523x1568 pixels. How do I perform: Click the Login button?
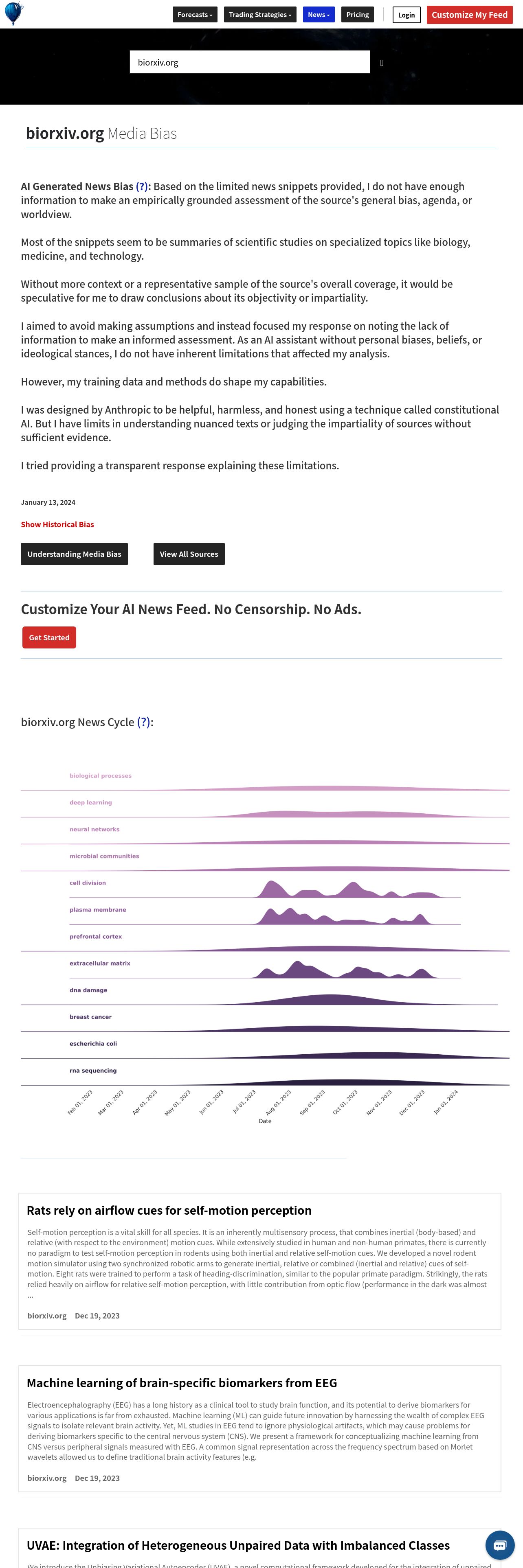[x=406, y=15]
